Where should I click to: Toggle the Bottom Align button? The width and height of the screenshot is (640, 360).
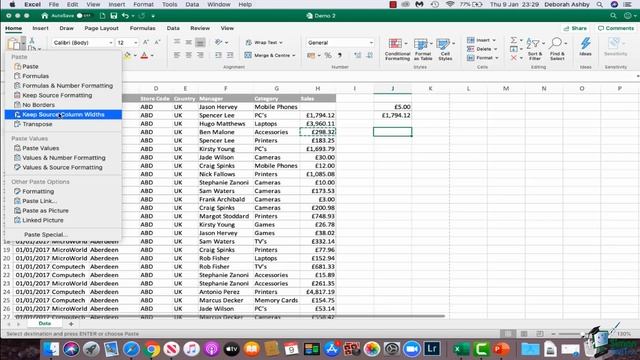[x=200, y=42]
